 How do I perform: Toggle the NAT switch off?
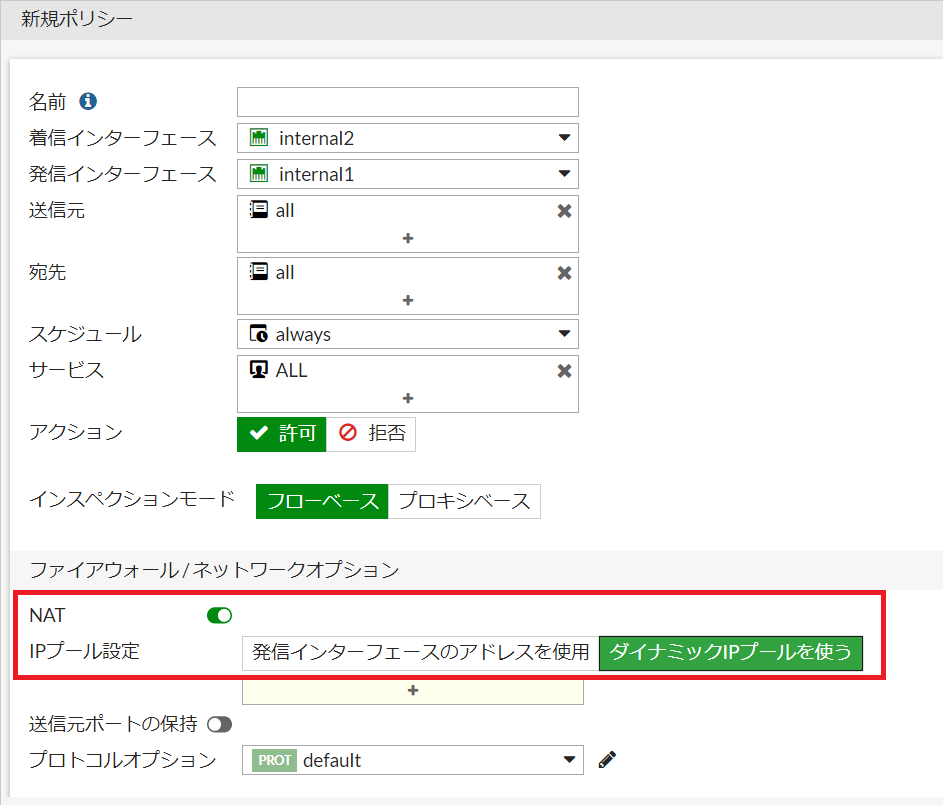click(x=220, y=616)
